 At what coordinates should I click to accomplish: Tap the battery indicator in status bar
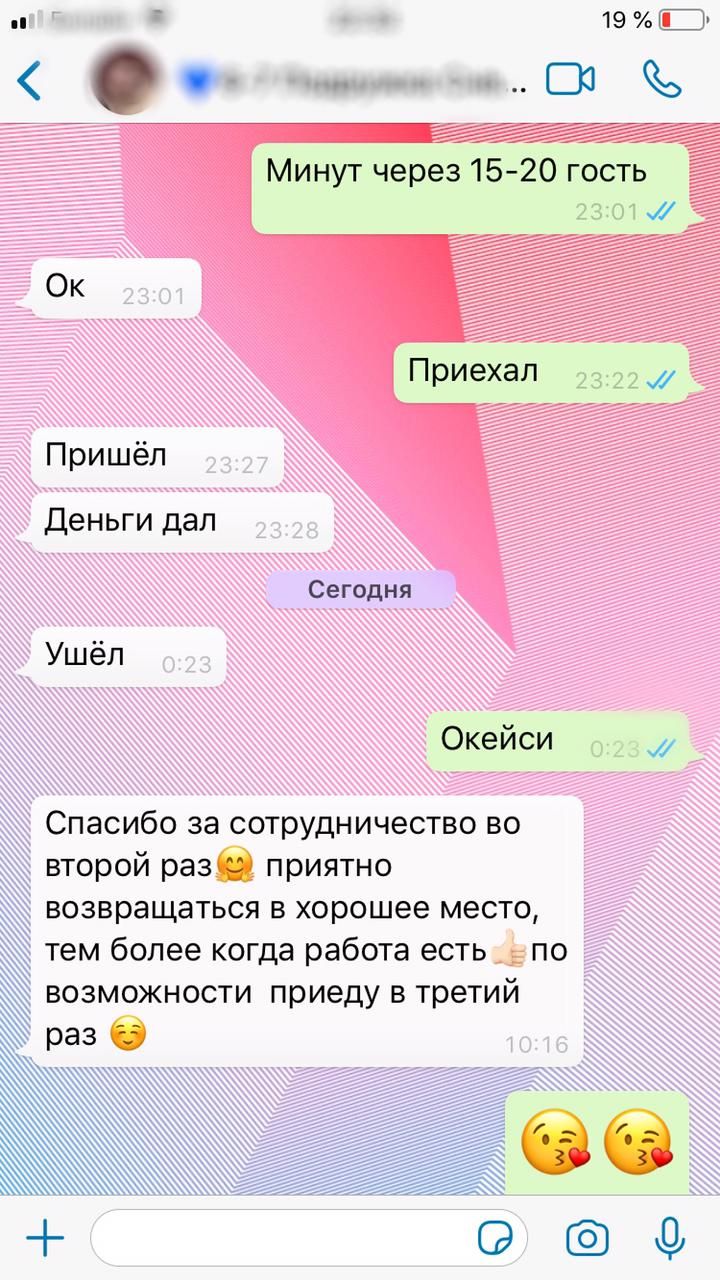(x=682, y=20)
